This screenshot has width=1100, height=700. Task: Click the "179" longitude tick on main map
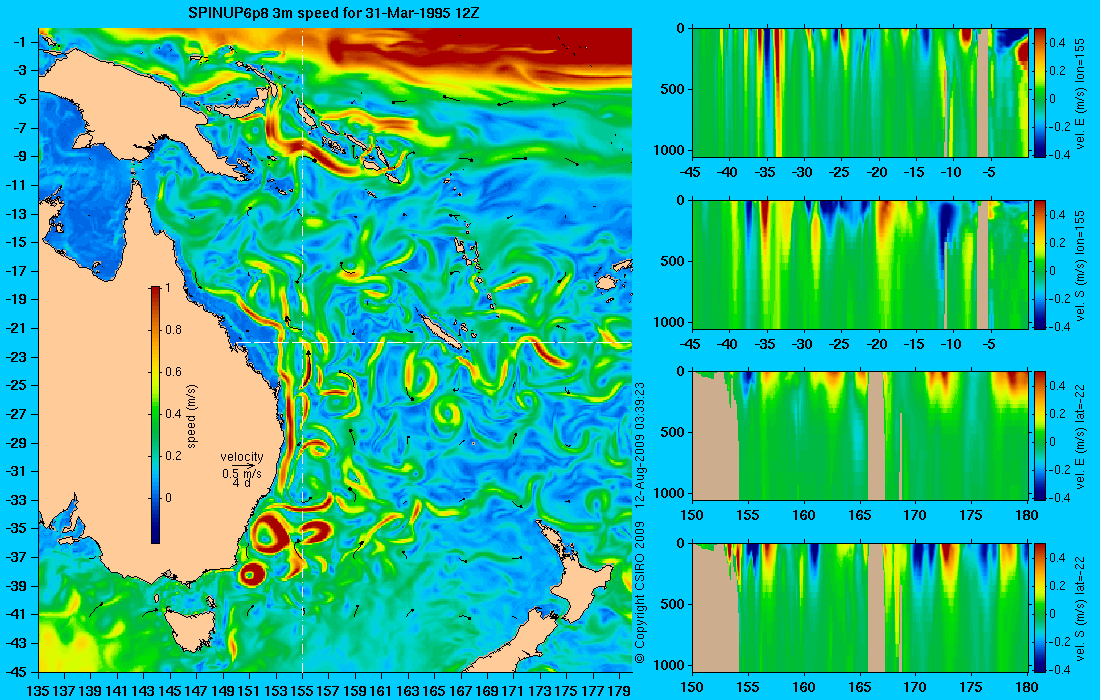click(x=621, y=691)
